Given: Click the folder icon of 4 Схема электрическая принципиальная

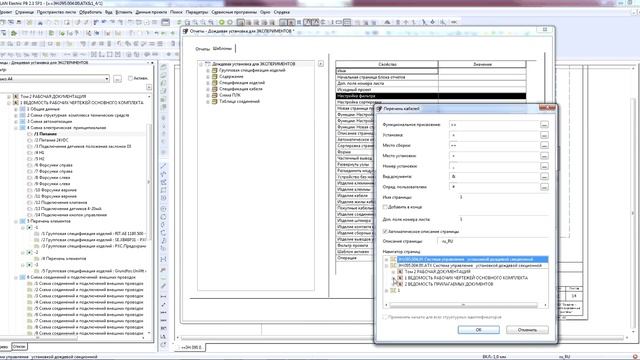Looking at the screenshot, I should [23, 128].
